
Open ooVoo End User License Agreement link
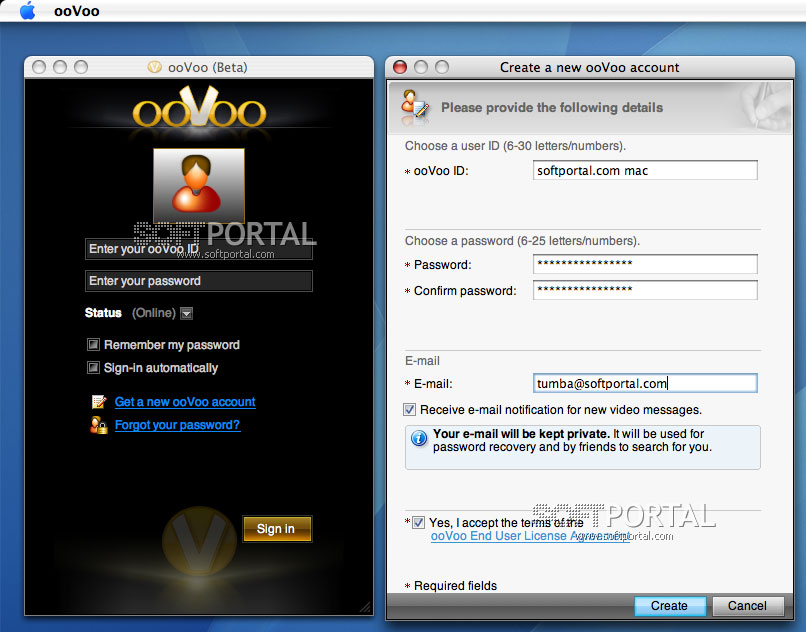530,536
